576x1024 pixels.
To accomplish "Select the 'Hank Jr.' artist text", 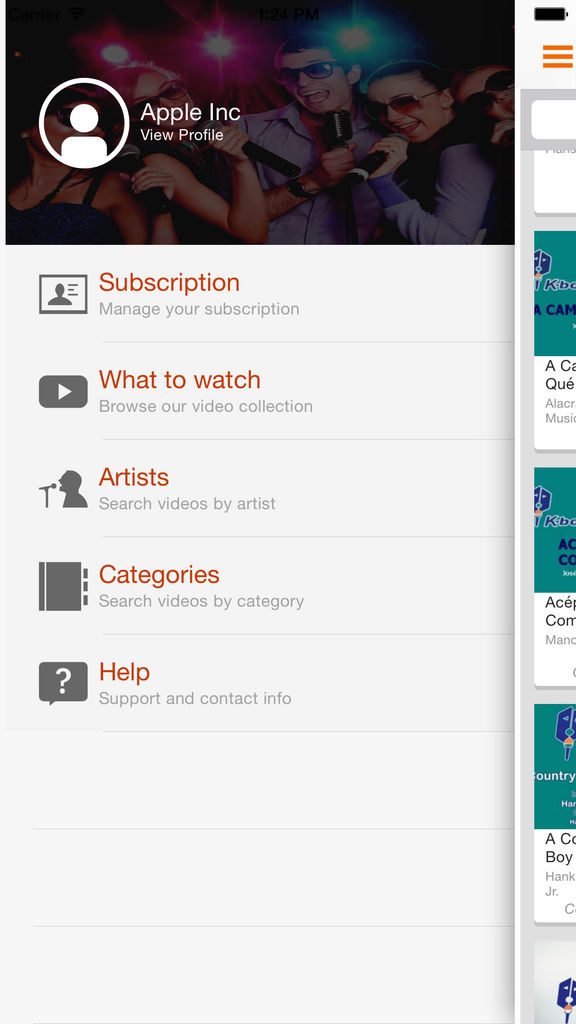I will coord(560,884).
